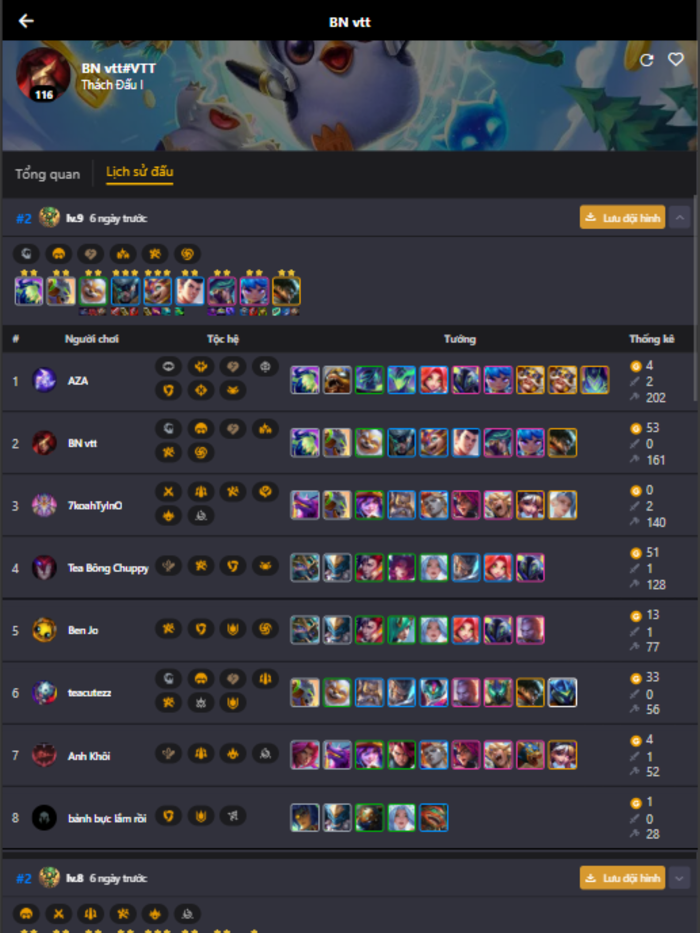Screen dimensions: 700x933
Task: Open bành bực lắm rồi player avatar
Action: [44, 818]
